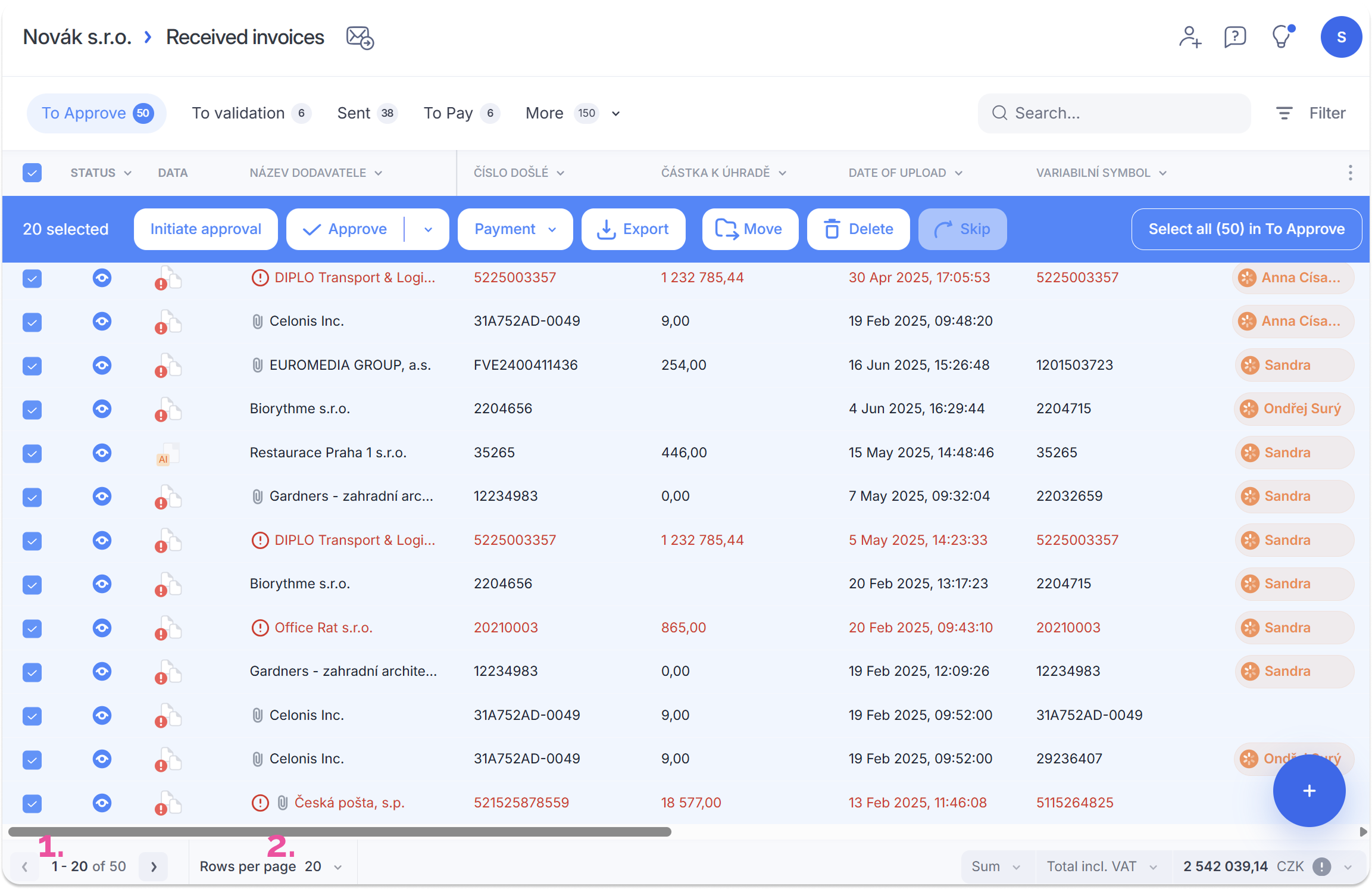Open preview eye icon for Celonis Inc. invoice
This screenshot has height=889, width=1372.
(x=102, y=322)
